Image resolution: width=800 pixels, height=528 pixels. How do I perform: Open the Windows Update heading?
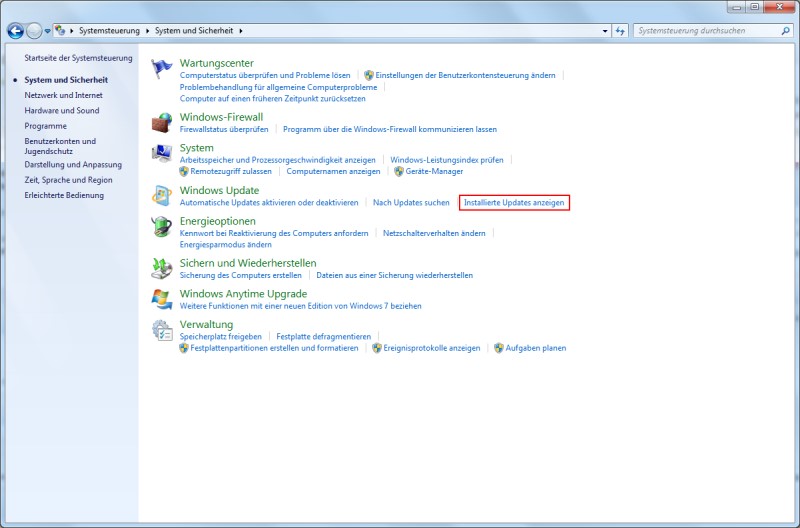coord(219,190)
